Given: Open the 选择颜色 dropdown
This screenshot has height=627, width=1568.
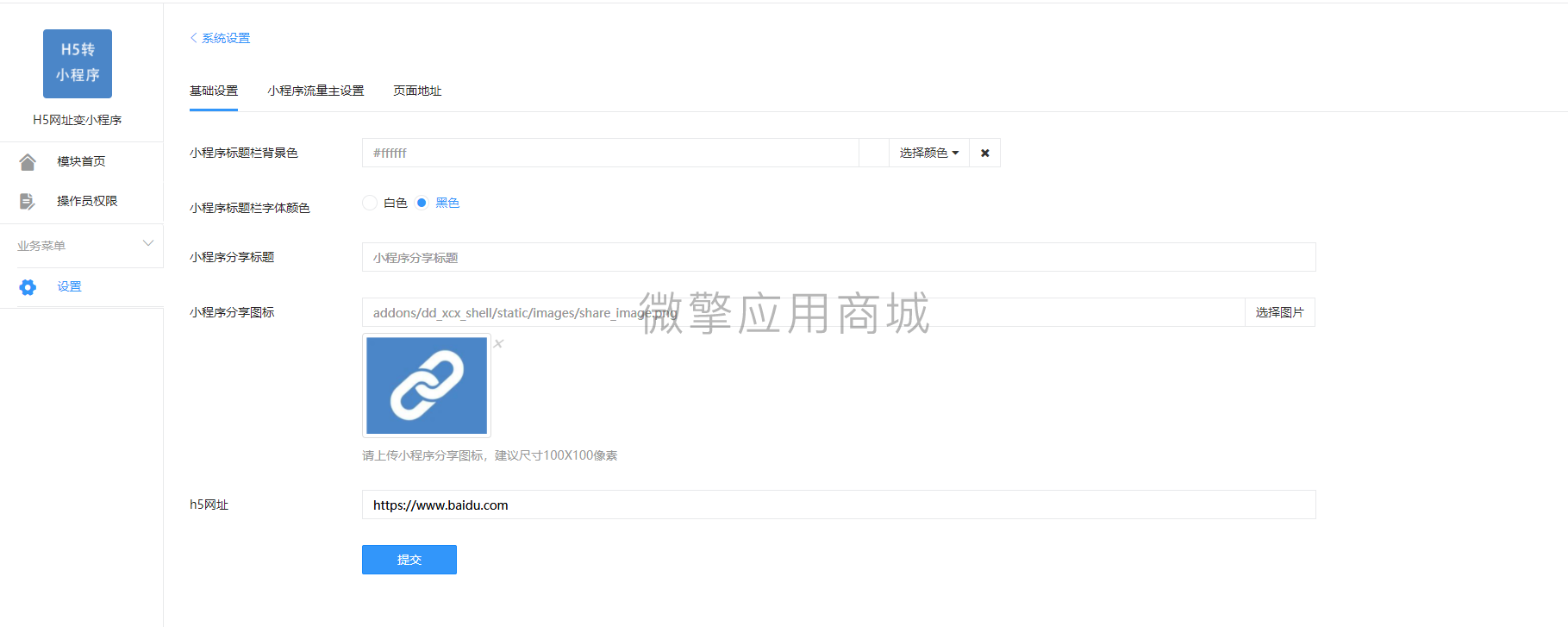Looking at the screenshot, I should click(929, 153).
